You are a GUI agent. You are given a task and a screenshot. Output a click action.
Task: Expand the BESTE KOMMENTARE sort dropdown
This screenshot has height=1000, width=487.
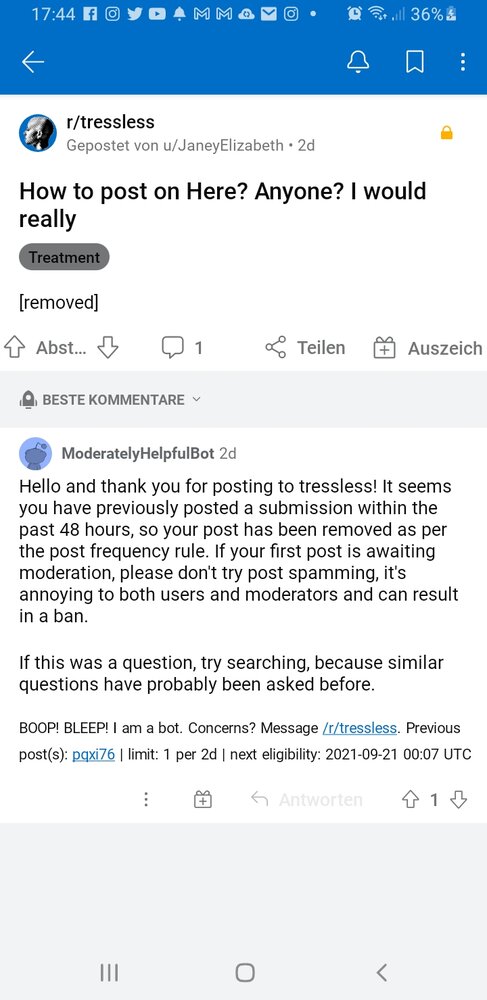111,400
